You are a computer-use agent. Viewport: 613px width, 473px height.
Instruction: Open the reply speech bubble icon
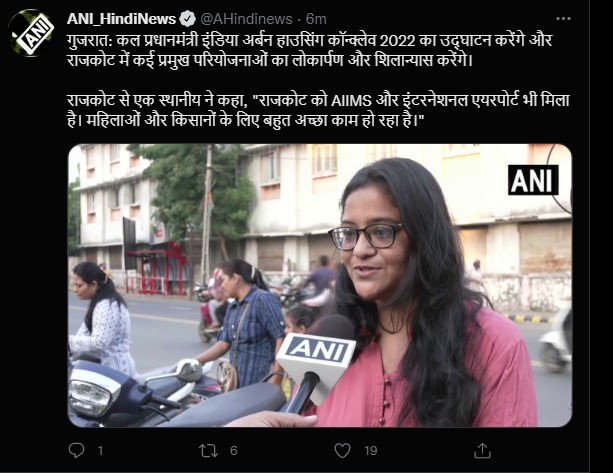[76, 450]
